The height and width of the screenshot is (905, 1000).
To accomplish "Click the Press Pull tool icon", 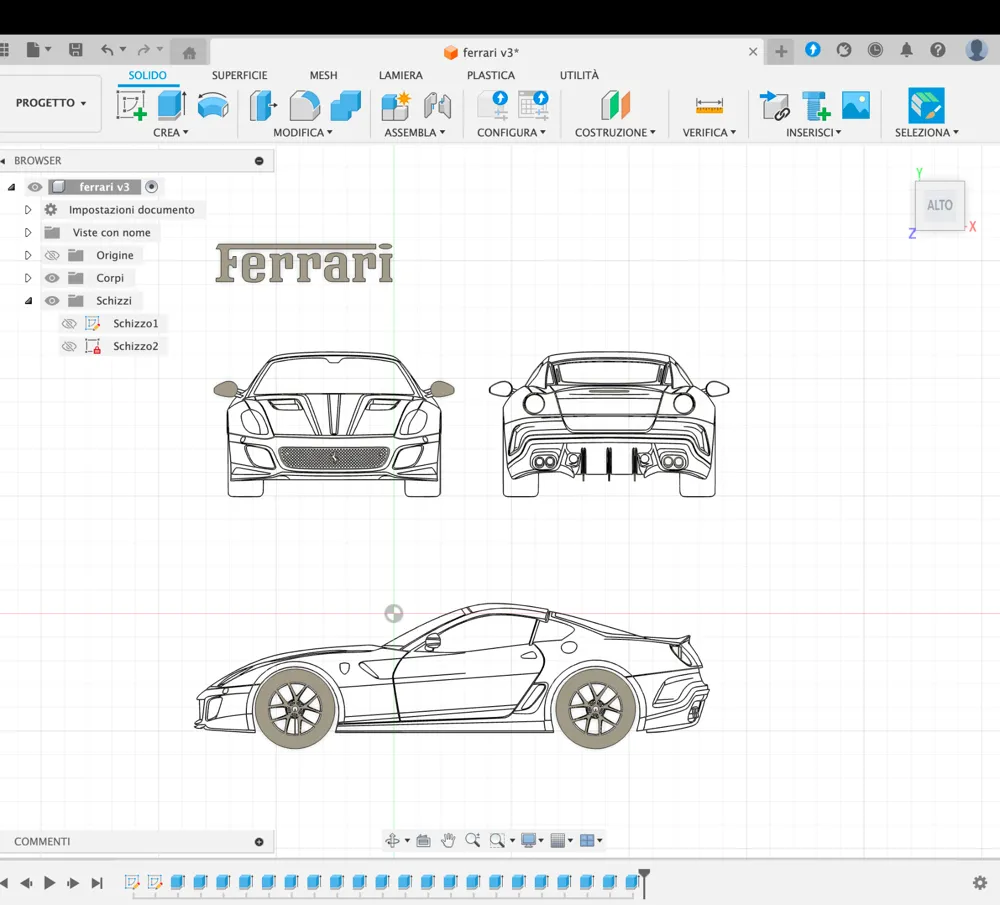I will [263, 105].
